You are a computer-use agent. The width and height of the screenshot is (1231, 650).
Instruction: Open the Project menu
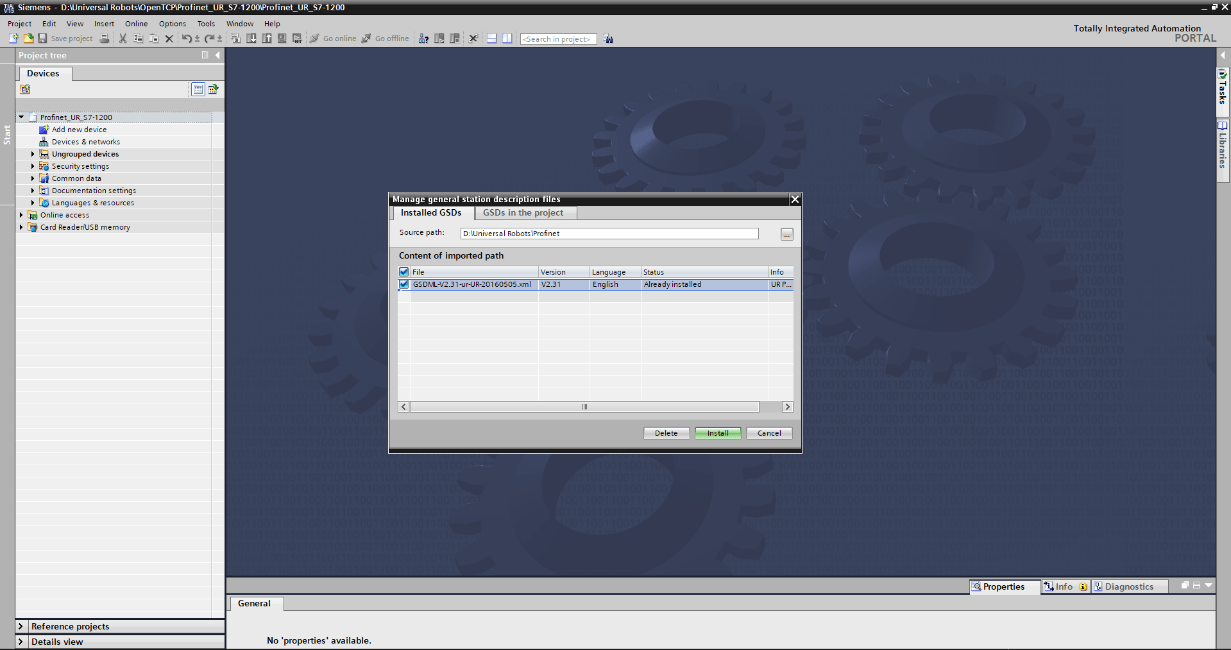click(19, 23)
